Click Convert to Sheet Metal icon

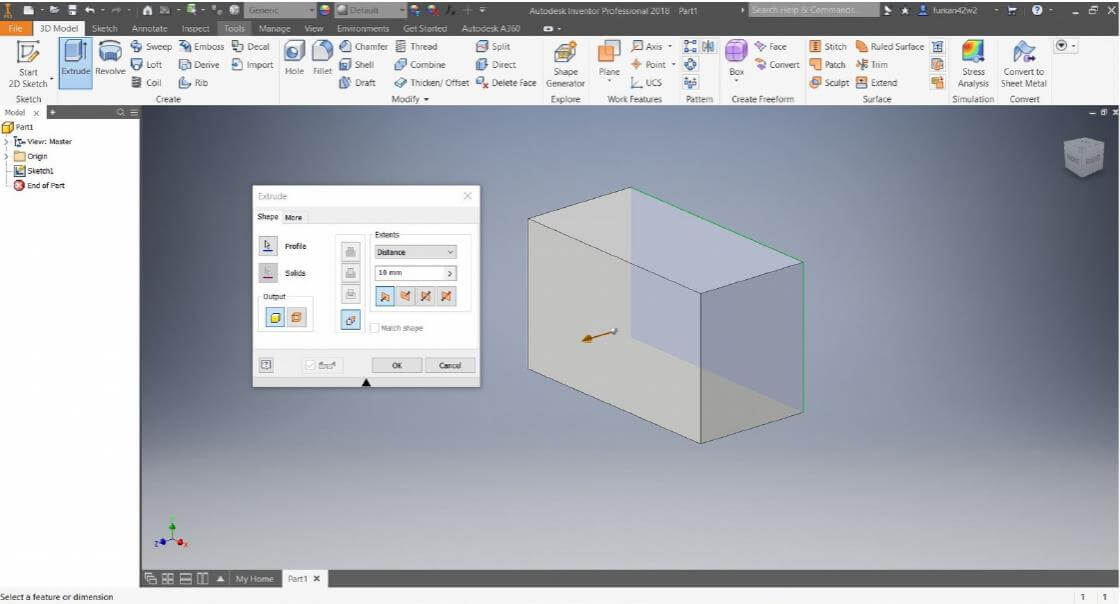pyautogui.click(x=1023, y=64)
